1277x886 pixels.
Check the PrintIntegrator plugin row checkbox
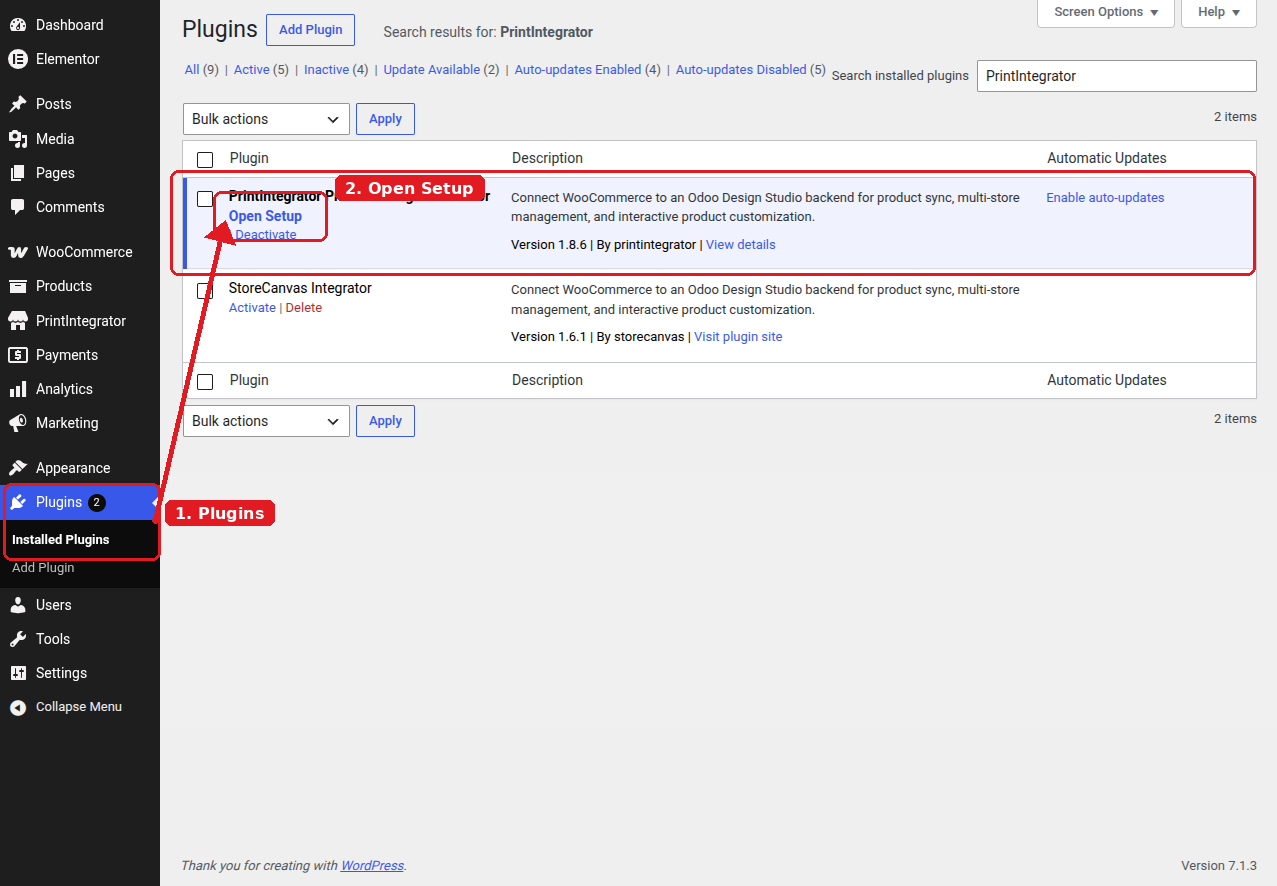pyautogui.click(x=205, y=199)
